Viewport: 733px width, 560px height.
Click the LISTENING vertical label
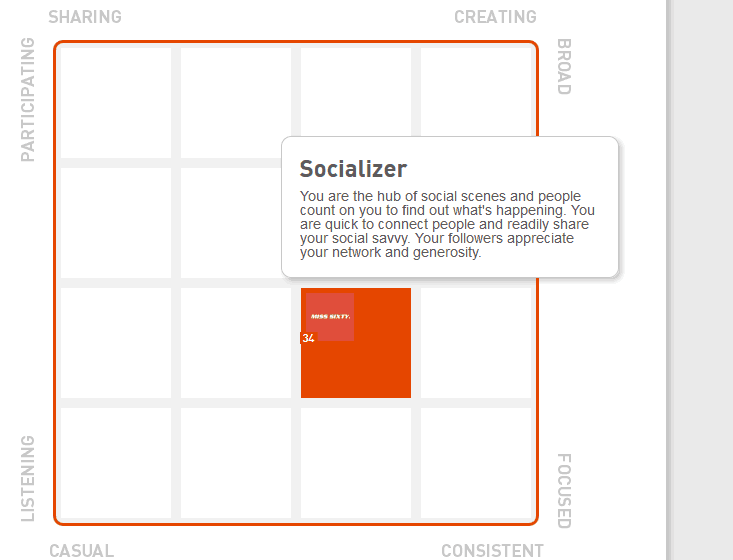coord(28,478)
